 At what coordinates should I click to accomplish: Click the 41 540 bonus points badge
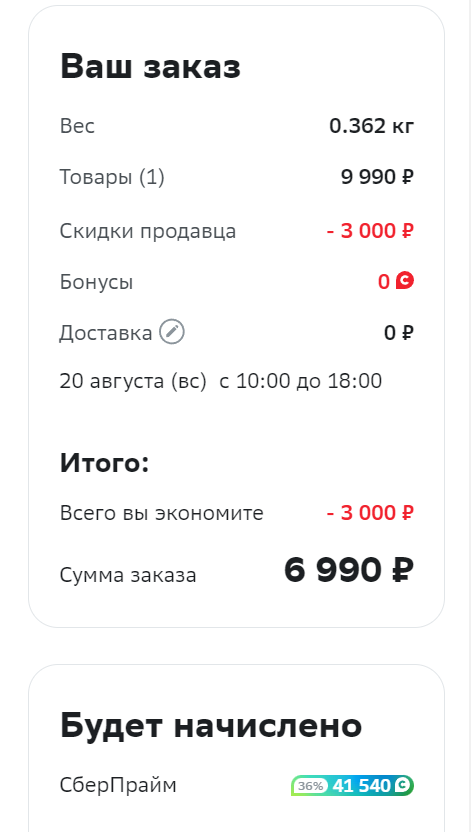353,786
